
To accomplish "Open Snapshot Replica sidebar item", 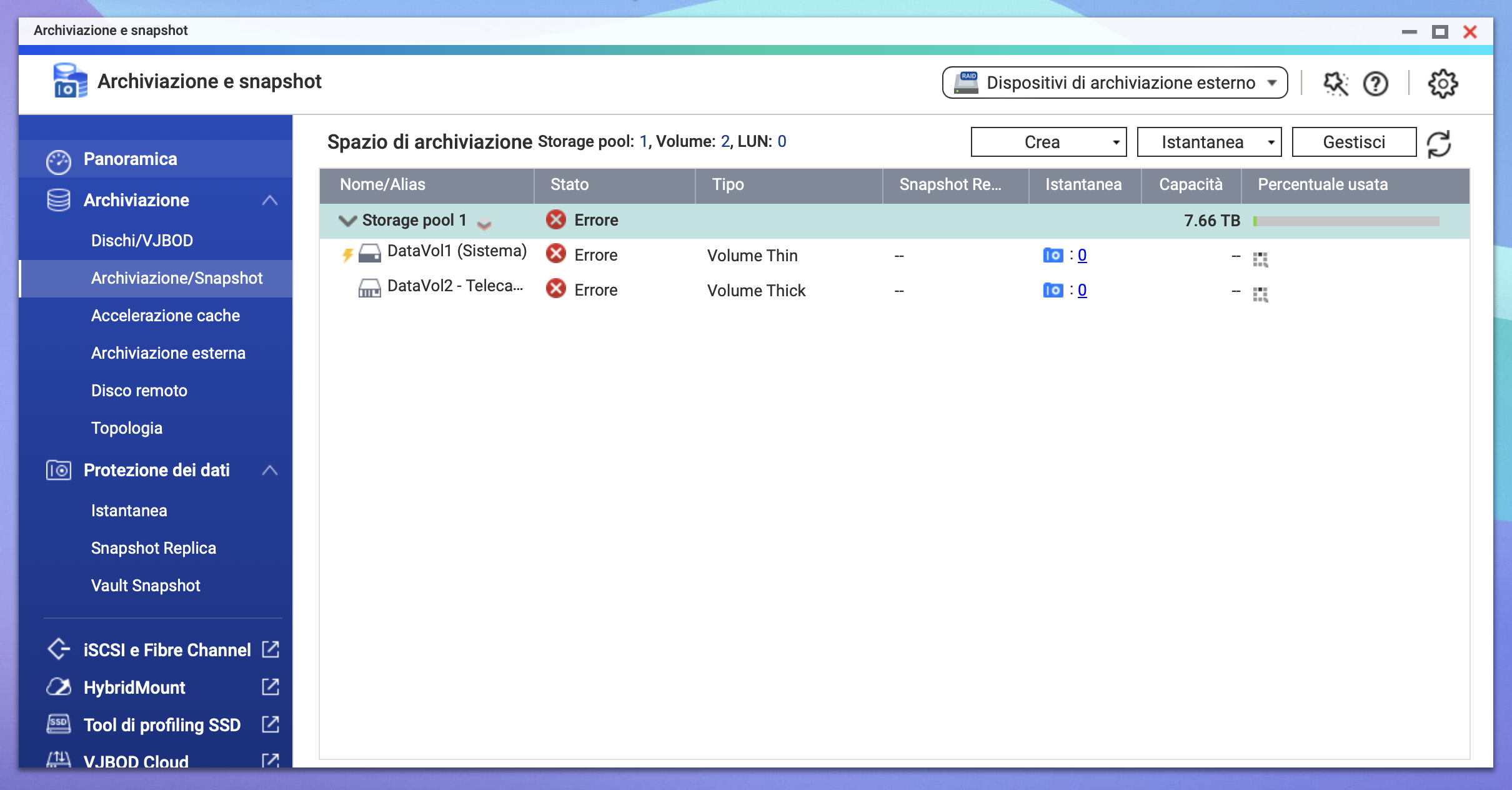I will 154,548.
